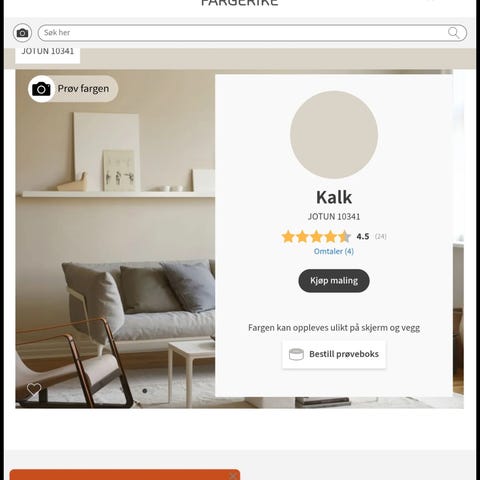Click the living room inspiration photo
This screenshot has height=480, width=480.
(115, 239)
